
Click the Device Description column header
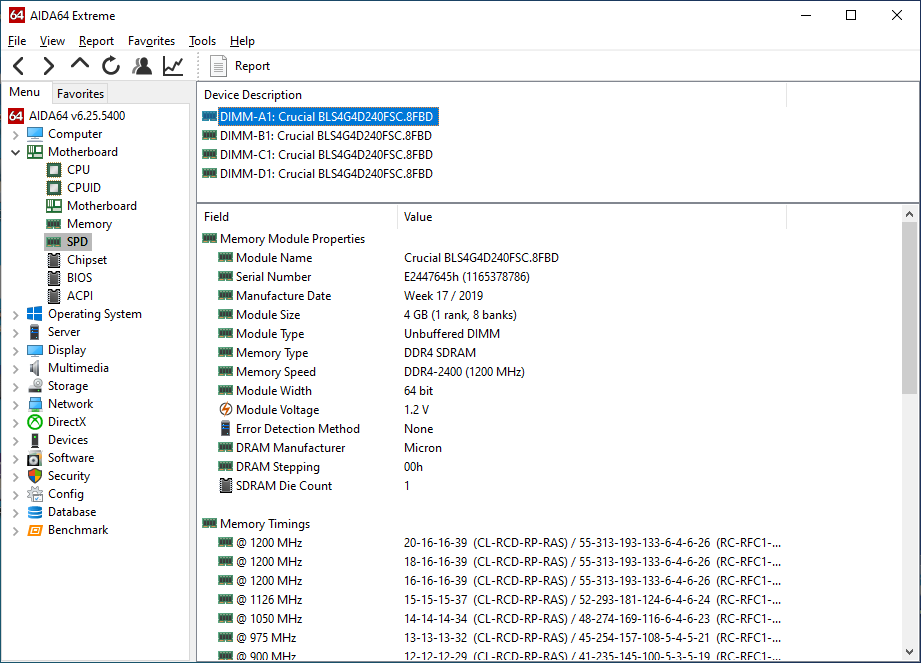click(492, 95)
